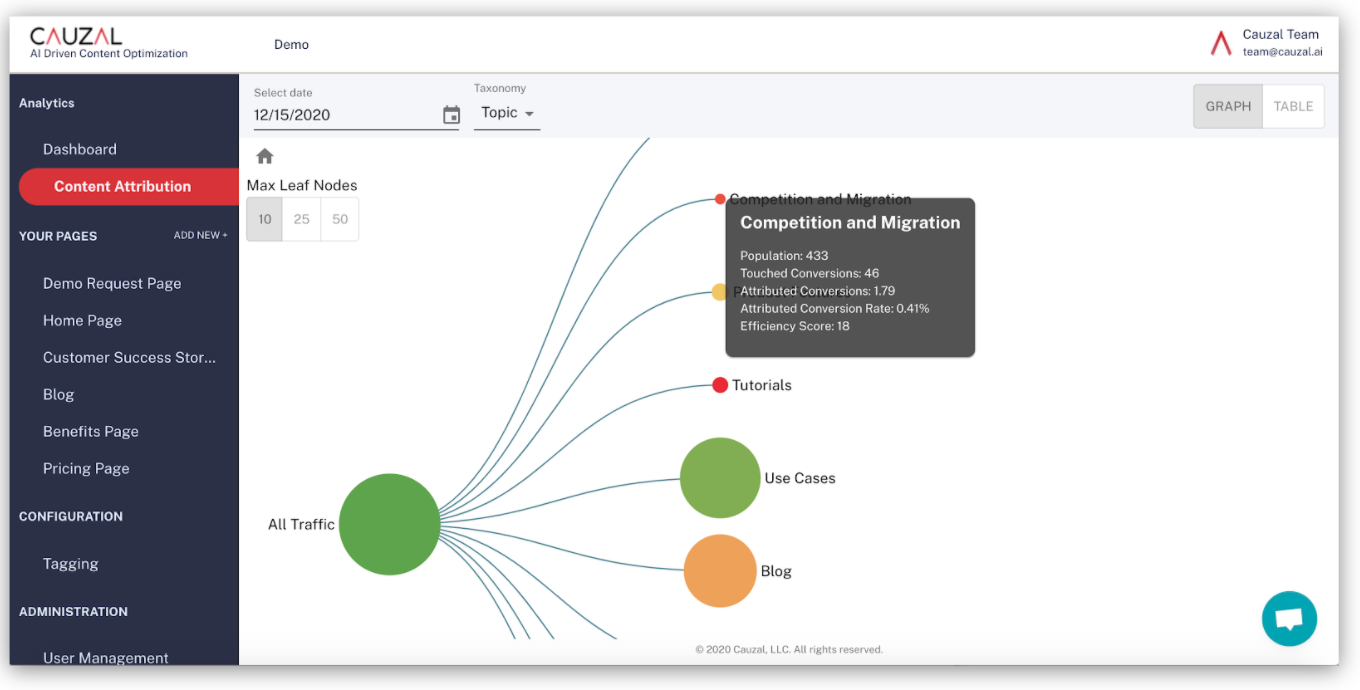Click team@cauzal.ai account email

[1282, 52]
